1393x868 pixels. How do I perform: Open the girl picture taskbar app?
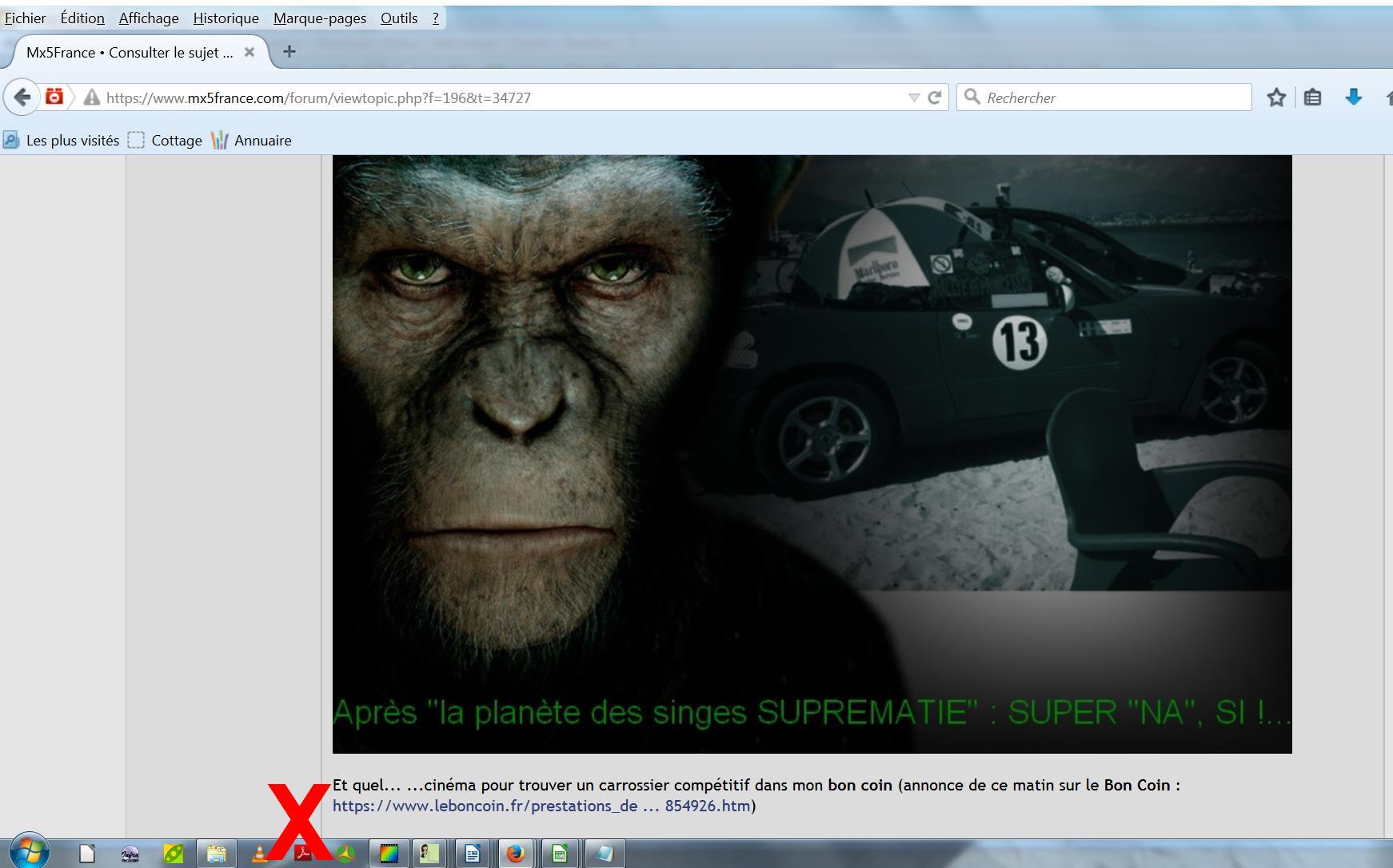pos(430,854)
